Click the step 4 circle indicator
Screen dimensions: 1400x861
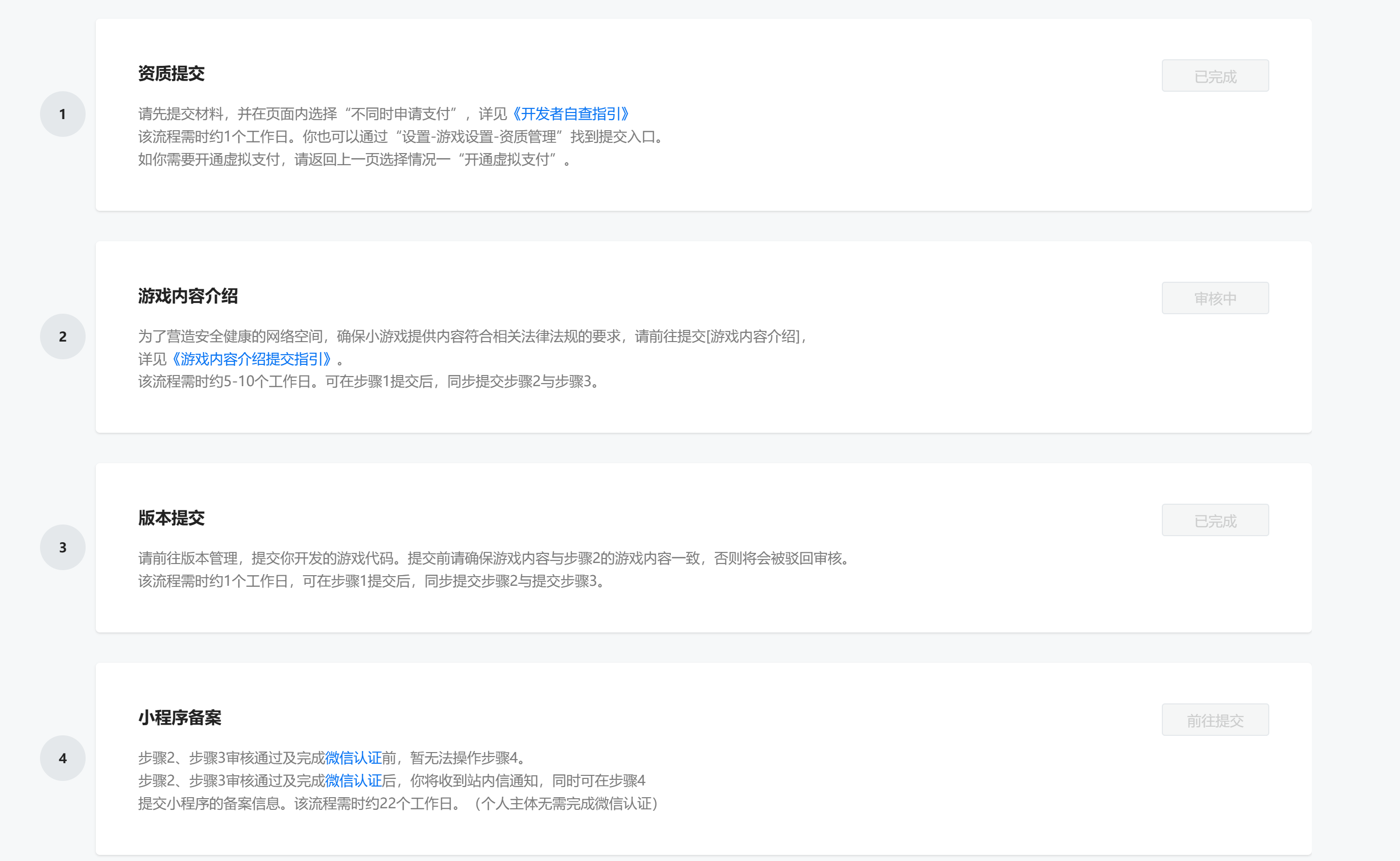point(63,758)
